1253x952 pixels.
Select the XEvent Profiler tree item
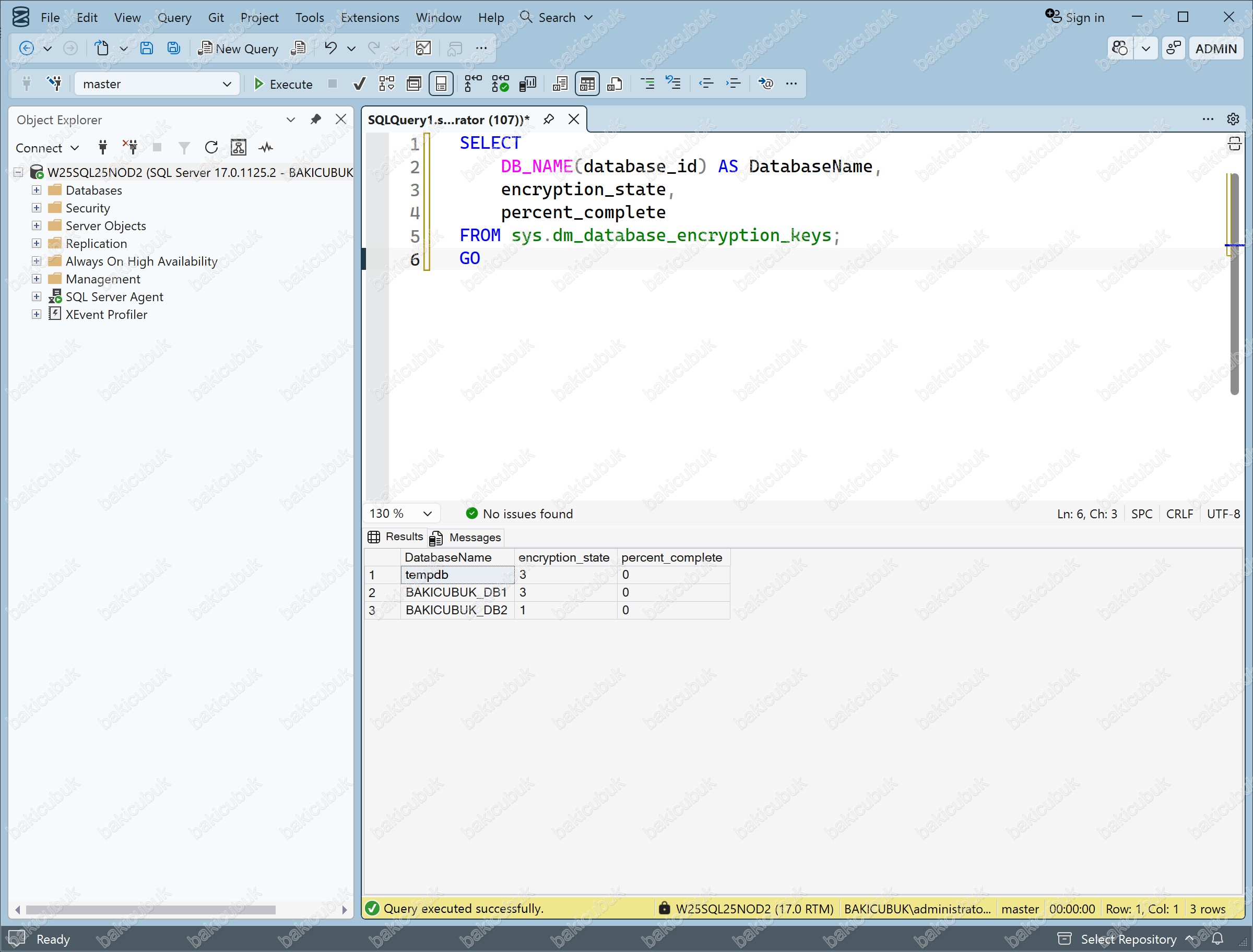point(106,315)
